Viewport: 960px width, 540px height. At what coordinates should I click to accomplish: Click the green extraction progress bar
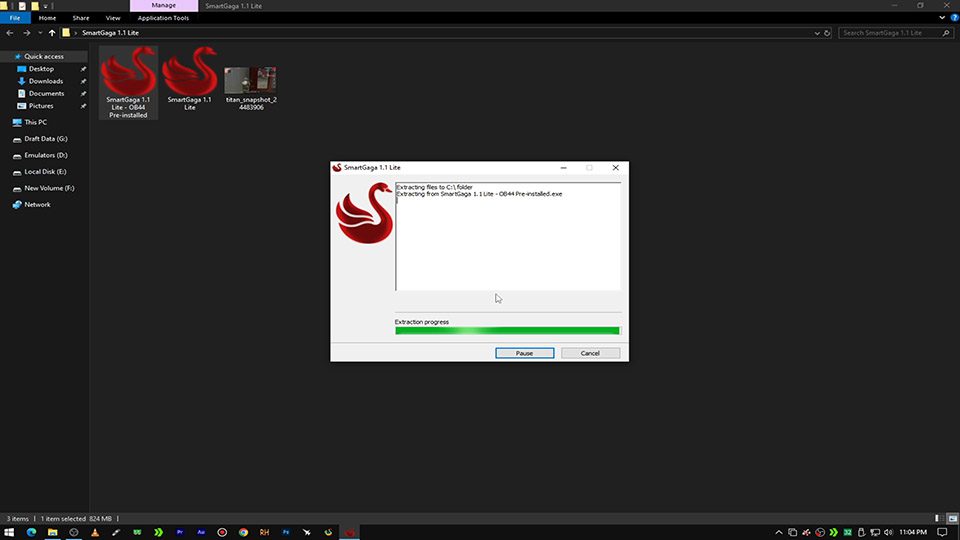507,331
